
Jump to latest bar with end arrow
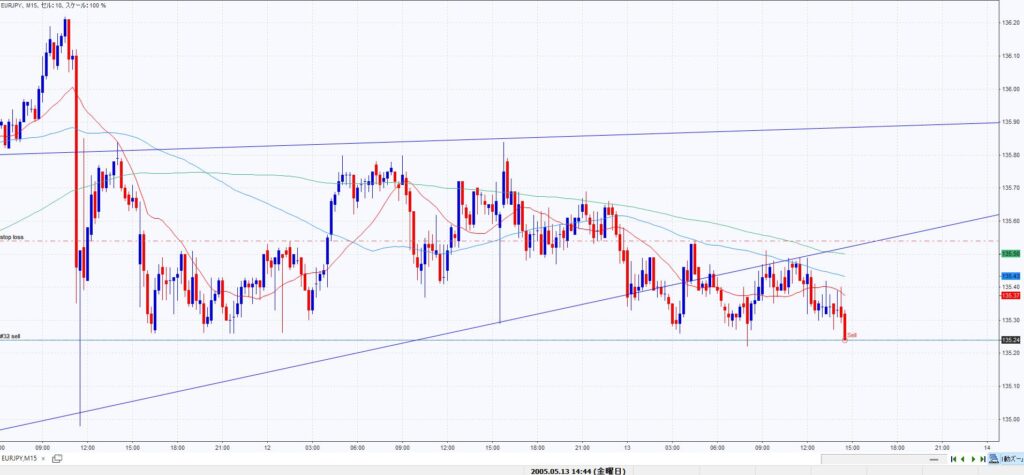coord(982,458)
